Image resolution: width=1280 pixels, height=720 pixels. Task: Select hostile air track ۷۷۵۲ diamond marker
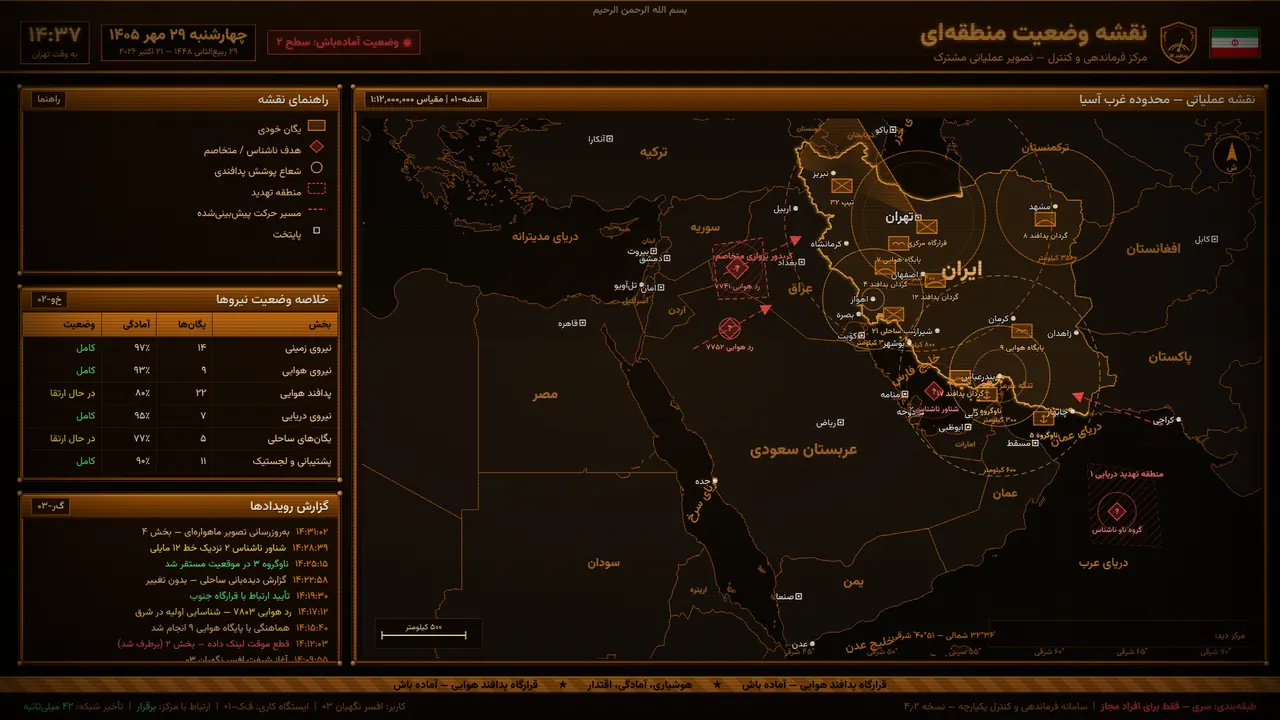[729, 327]
